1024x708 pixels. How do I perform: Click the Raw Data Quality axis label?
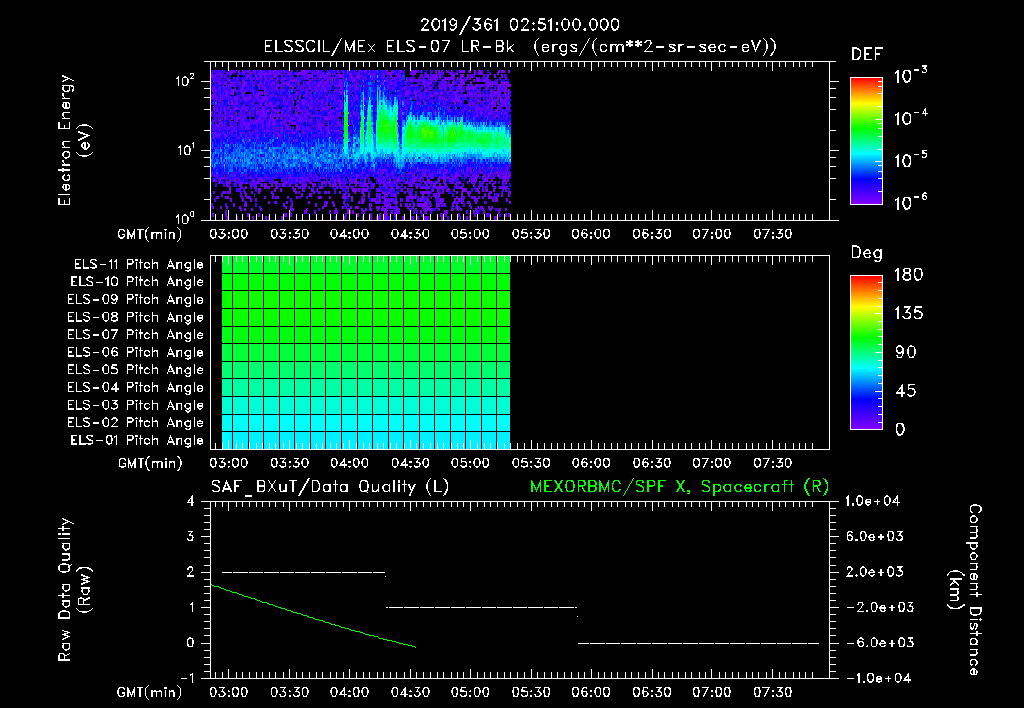(x=74, y=590)
